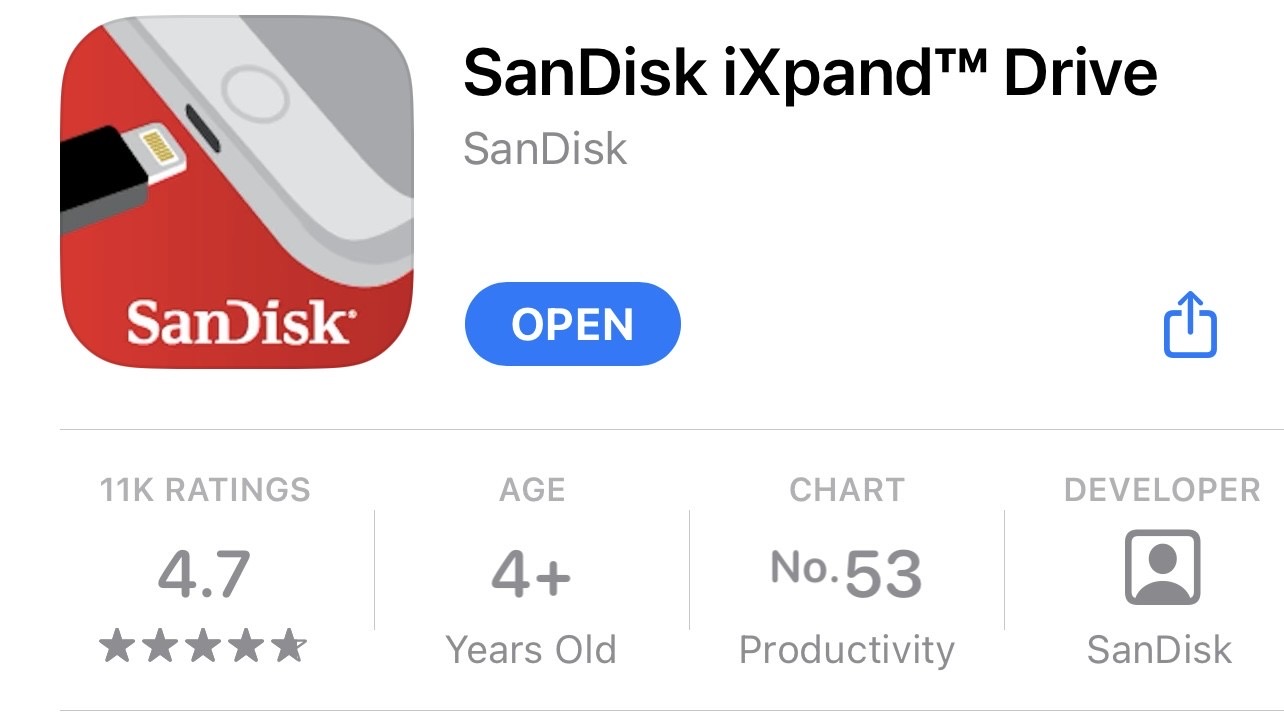This screenshot has height=724, width=1284.
Task: Tap the No. 53 chart ranking
Action: coord(846,574)
